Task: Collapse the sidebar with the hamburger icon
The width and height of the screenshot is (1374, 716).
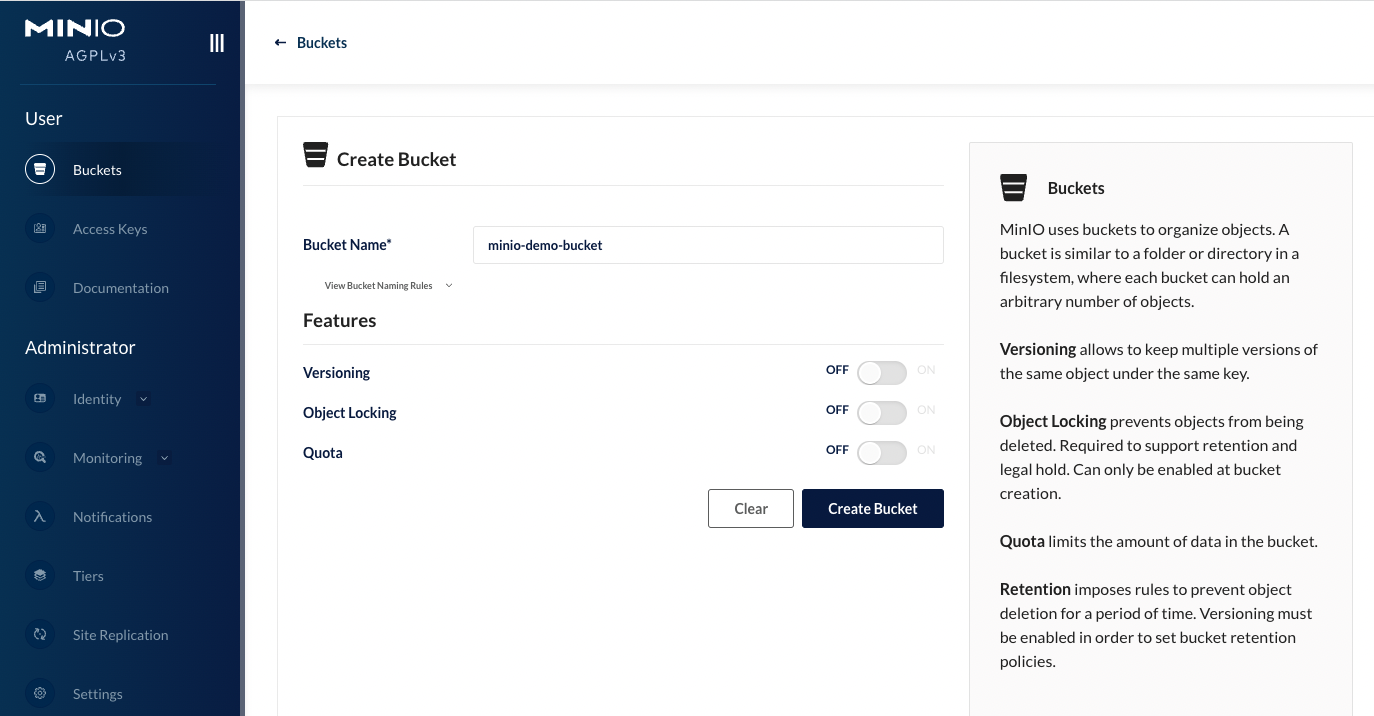Action: point(217,42)
